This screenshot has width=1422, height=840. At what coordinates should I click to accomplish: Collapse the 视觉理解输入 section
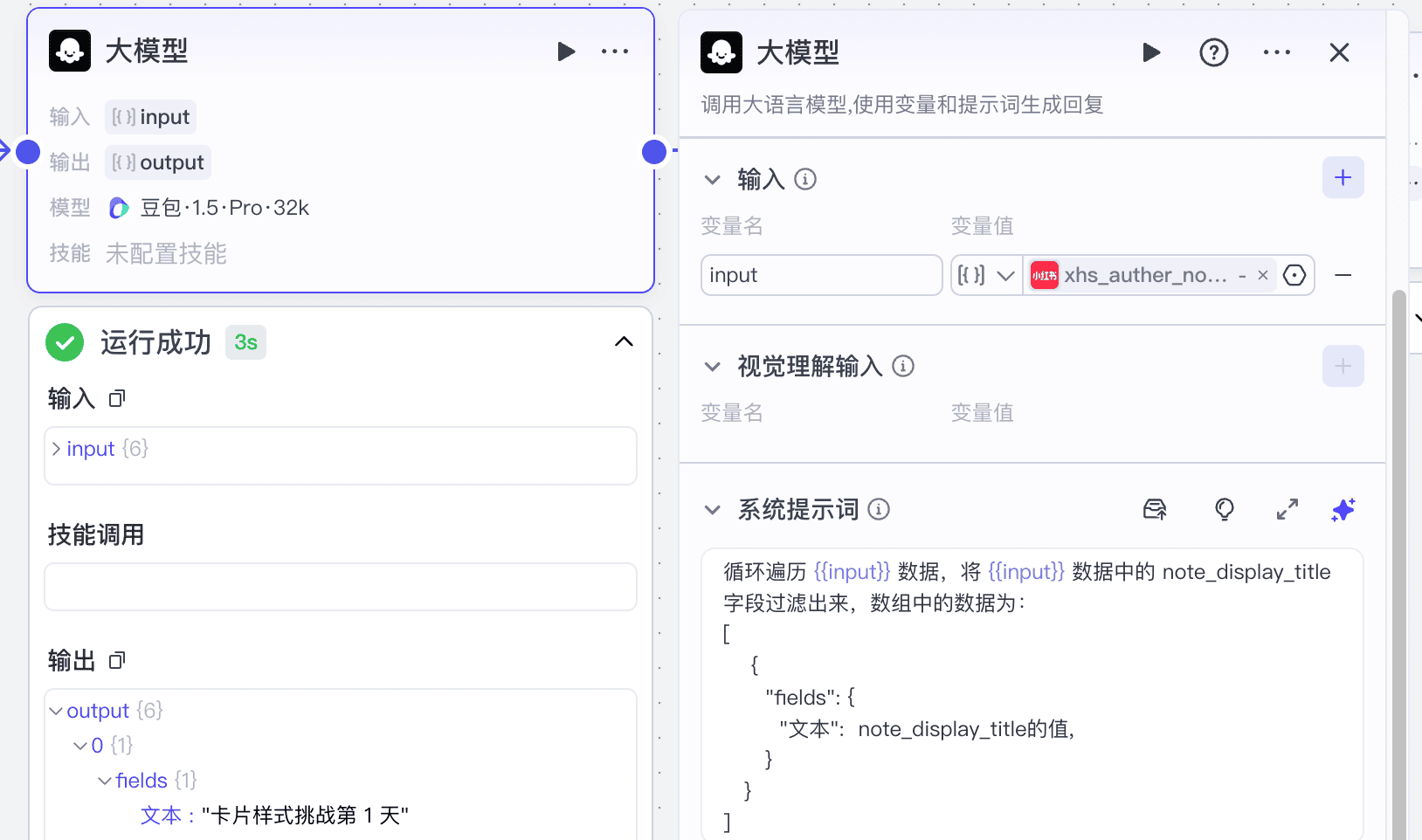(x=714, y=366)
